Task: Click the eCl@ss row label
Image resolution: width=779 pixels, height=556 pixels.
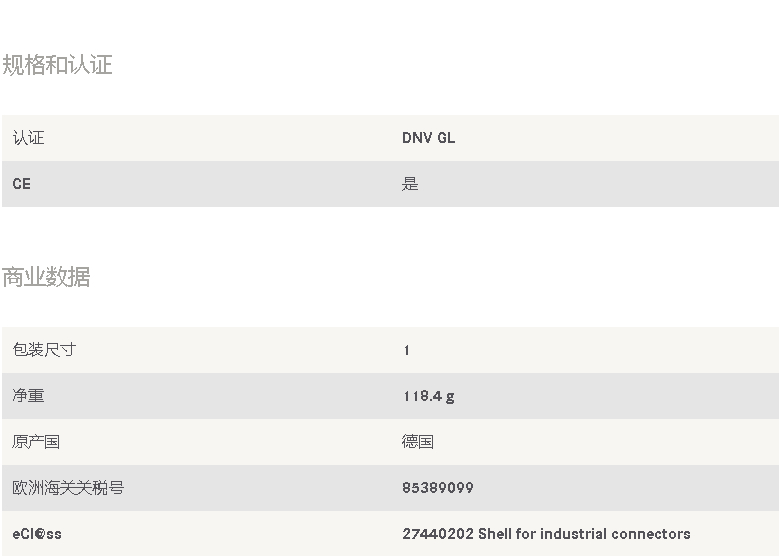Action: click(x=37, y=534)
